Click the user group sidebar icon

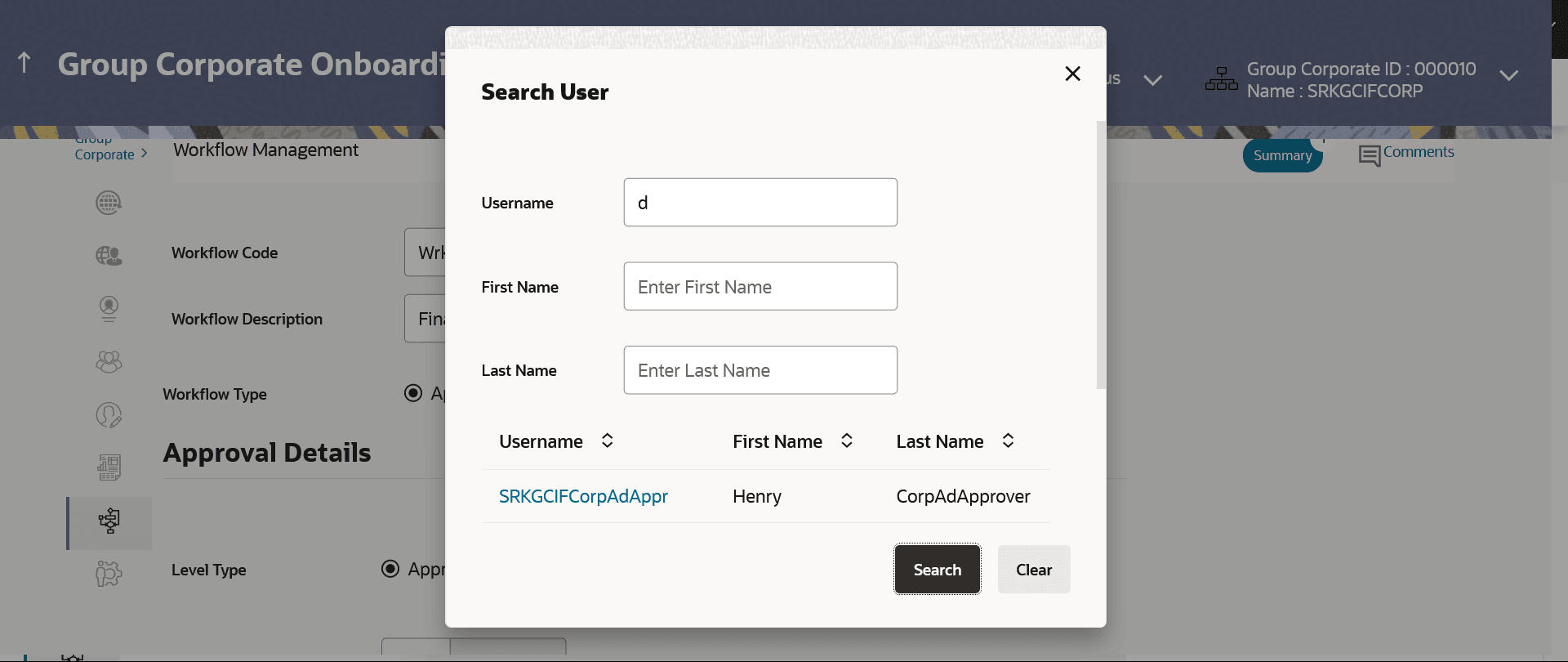click(109, 361)
